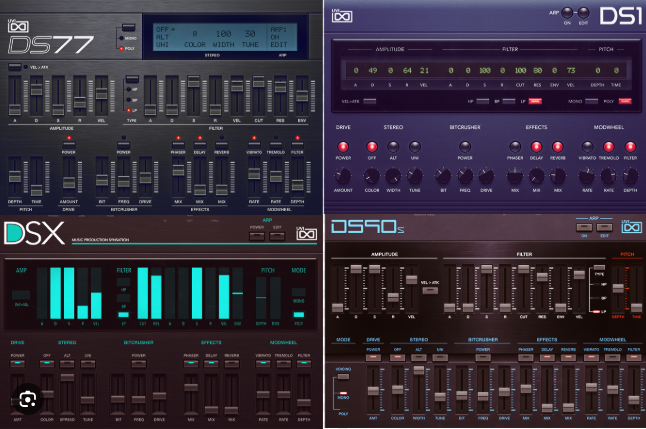Screen dimensions: 646x429
Task: Enable PHASER effect on DS77
Action: tap(178, 145)
